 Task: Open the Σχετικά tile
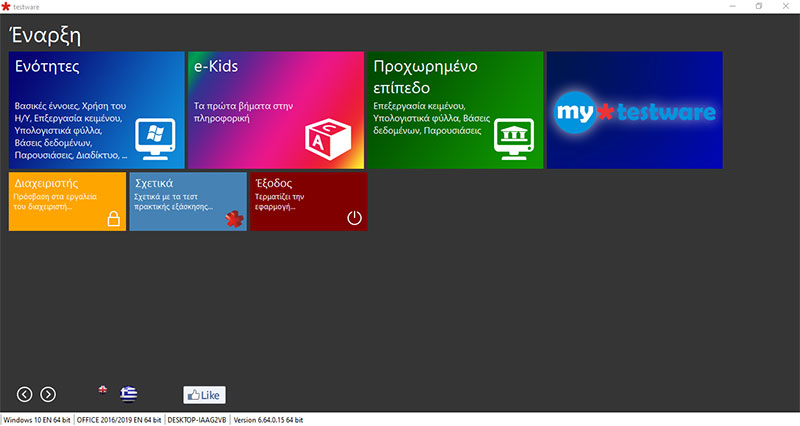pos(188,201)
